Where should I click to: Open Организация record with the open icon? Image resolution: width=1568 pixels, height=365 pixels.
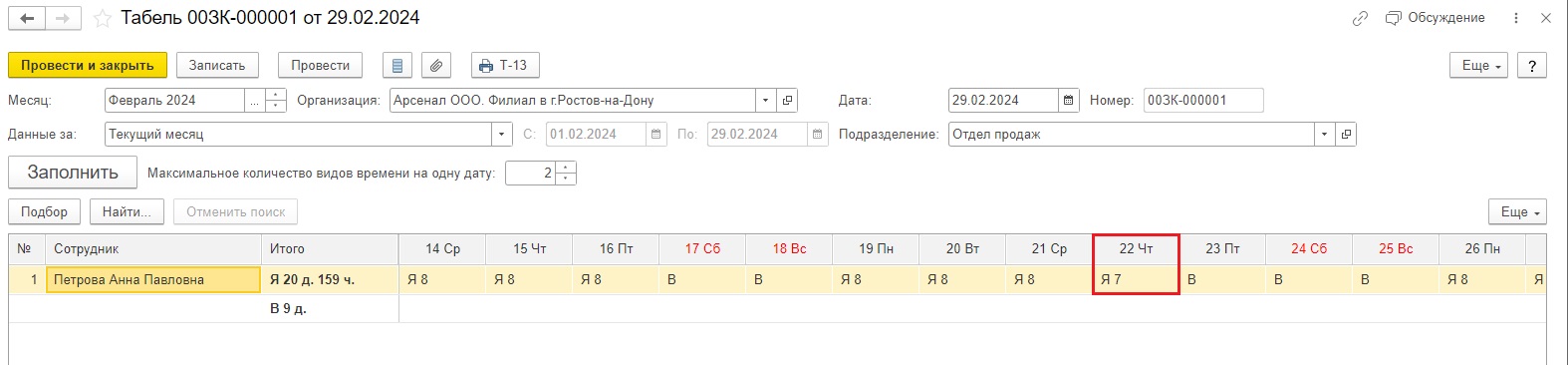tap(787, 101)
